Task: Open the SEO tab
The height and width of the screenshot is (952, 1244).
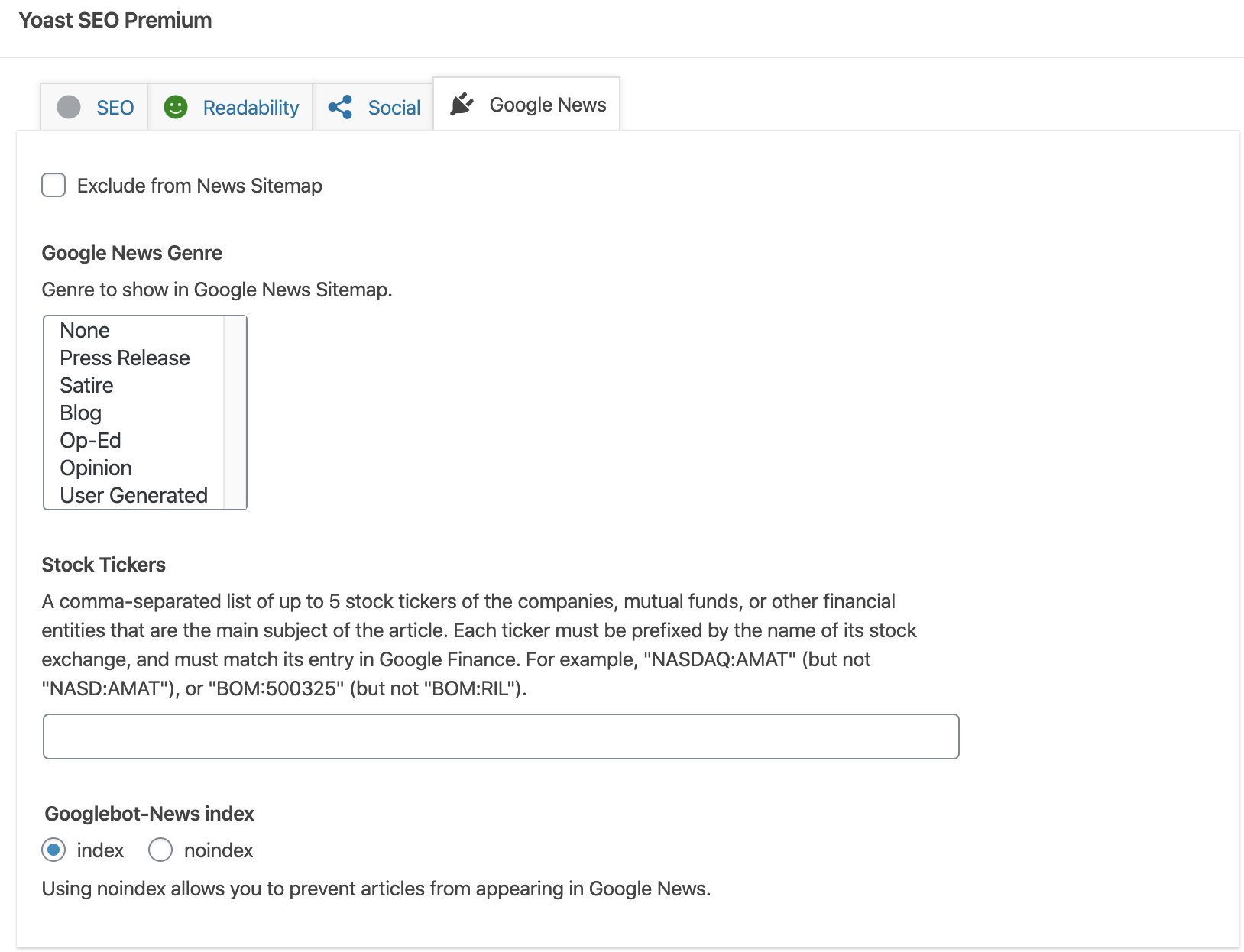Action: (x=94, y=107)
